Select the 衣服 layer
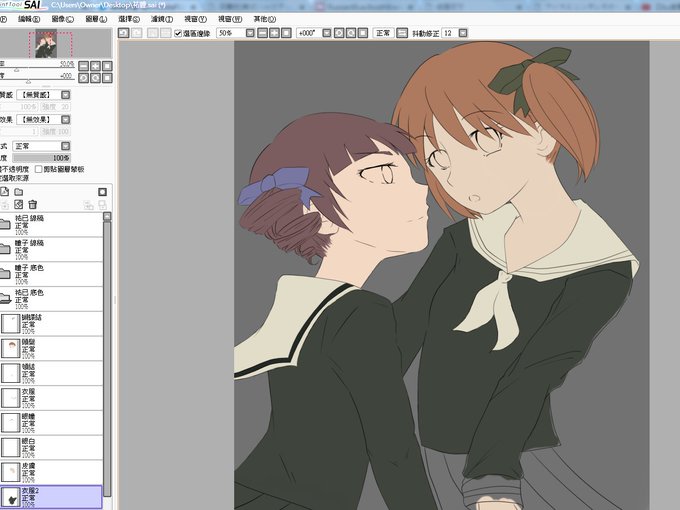 51,398
